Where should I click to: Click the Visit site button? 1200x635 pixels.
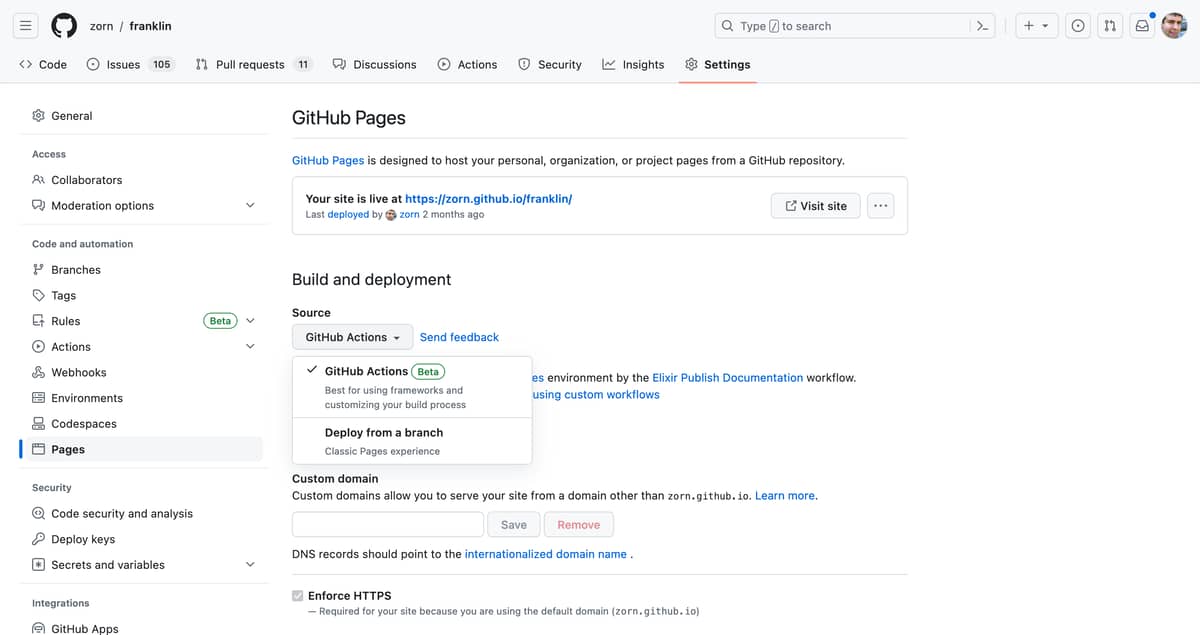pyautogui.click(x=816, y=206)
